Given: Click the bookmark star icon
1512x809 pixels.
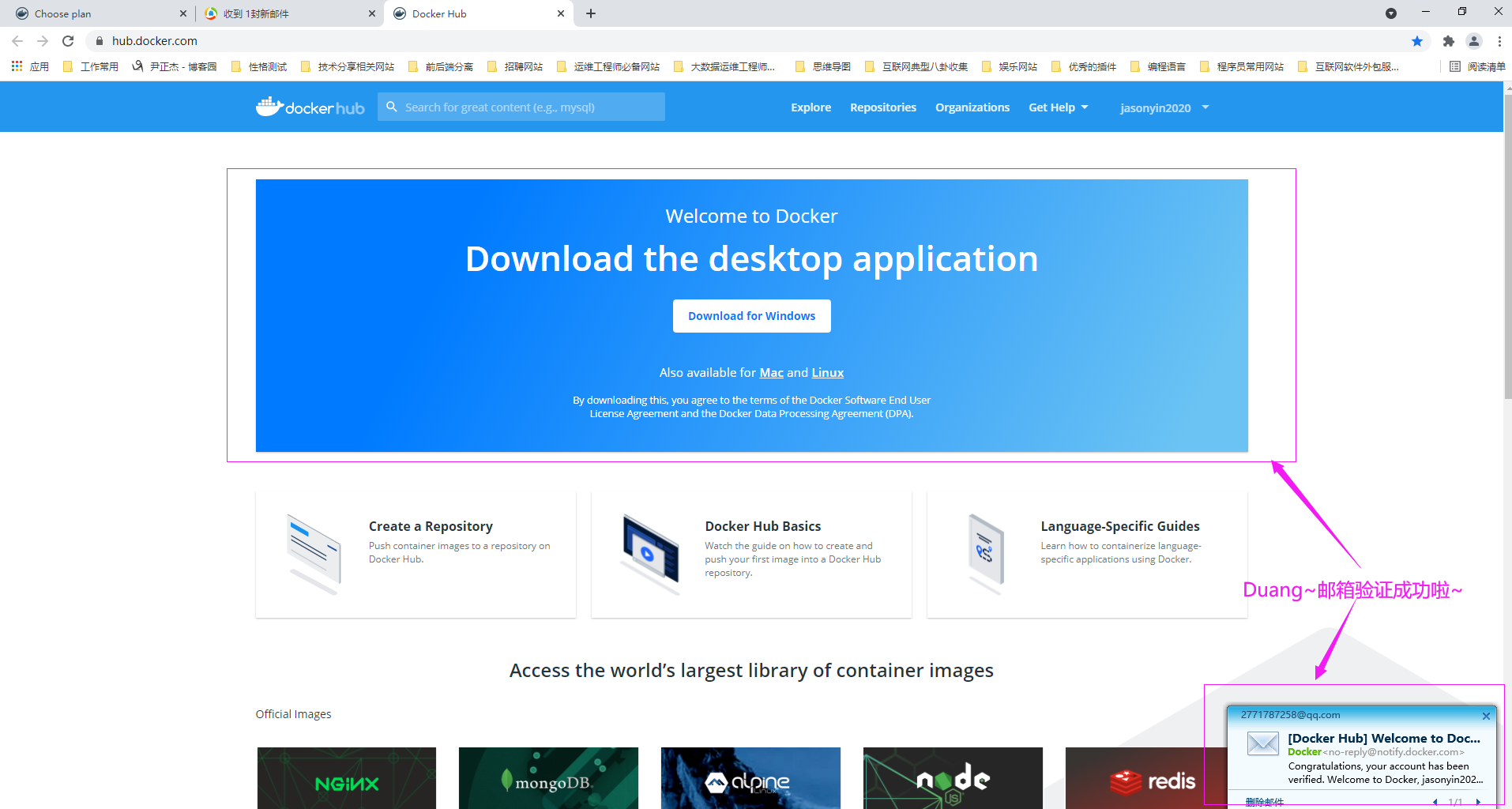Looking at the screenshot, I should click(x=1416, y=41).
